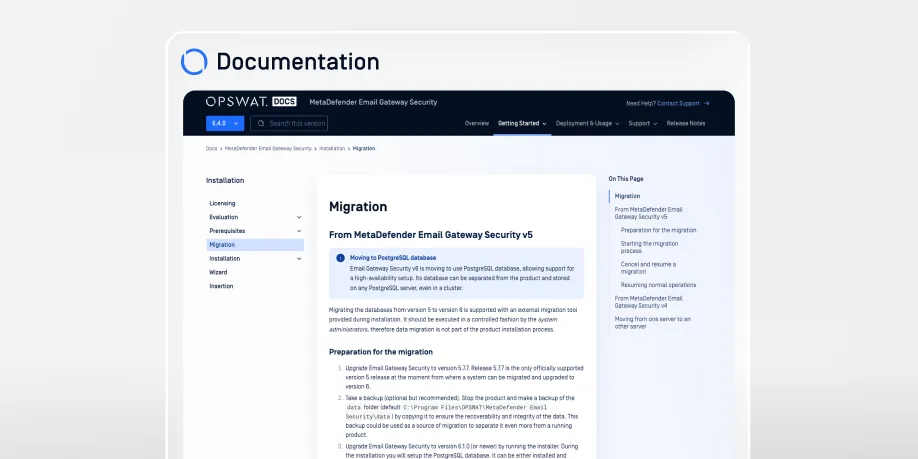Jump to From MetaDefender Email Gateway Security v5
This screenshot has height=459, width=918.
tap(649, 213)
